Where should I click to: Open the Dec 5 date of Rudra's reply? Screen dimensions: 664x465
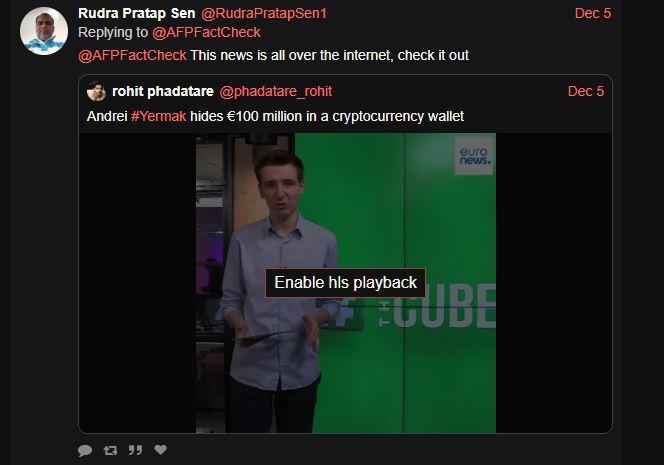tap(593, 13)
